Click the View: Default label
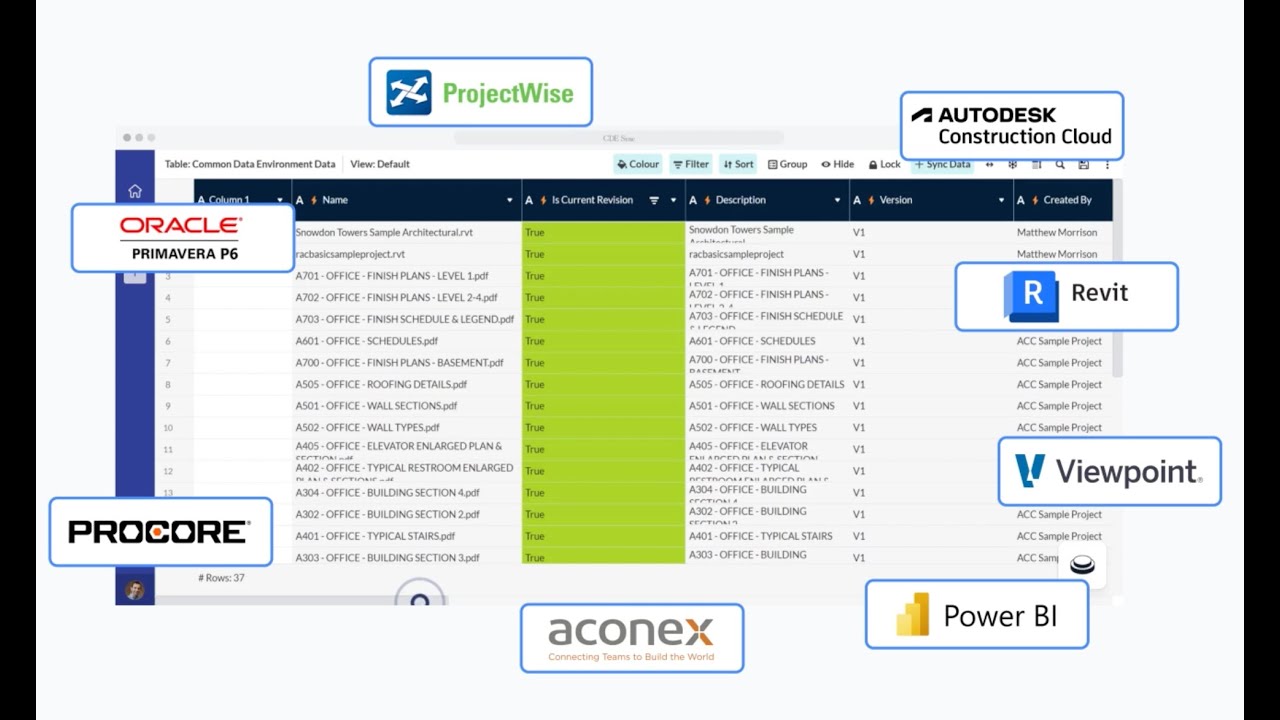 click(x=380, y=164)
